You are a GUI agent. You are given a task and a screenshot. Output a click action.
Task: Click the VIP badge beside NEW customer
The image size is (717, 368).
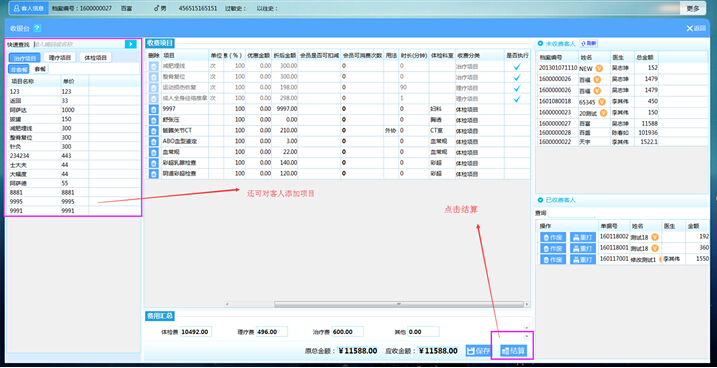(x=599, y=68)
